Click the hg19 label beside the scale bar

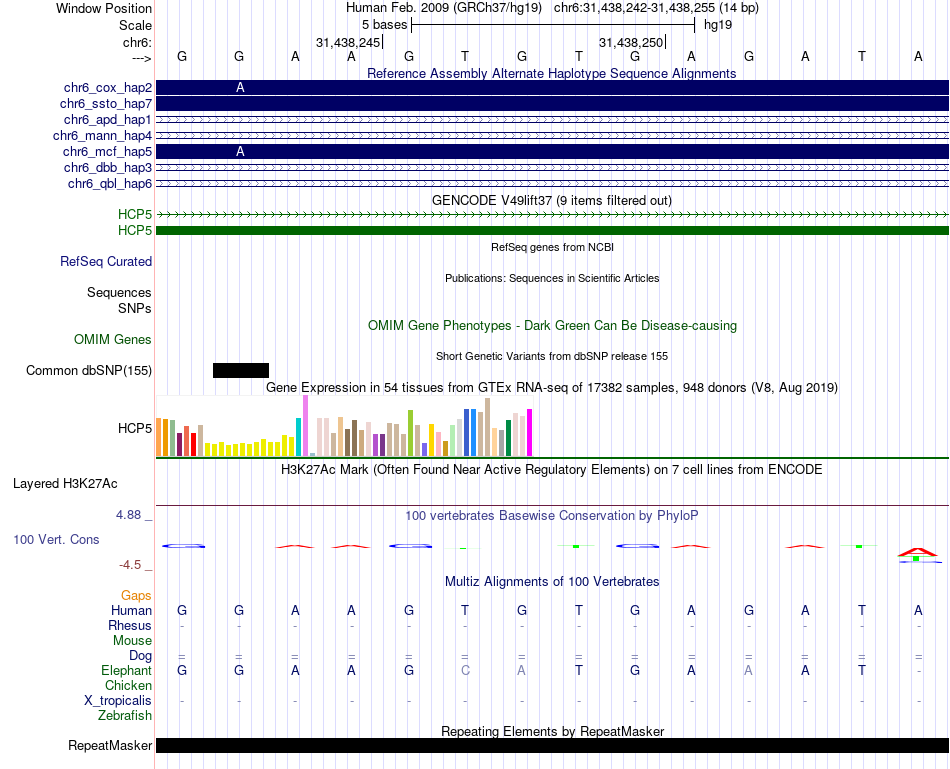(x=718, y=25)
